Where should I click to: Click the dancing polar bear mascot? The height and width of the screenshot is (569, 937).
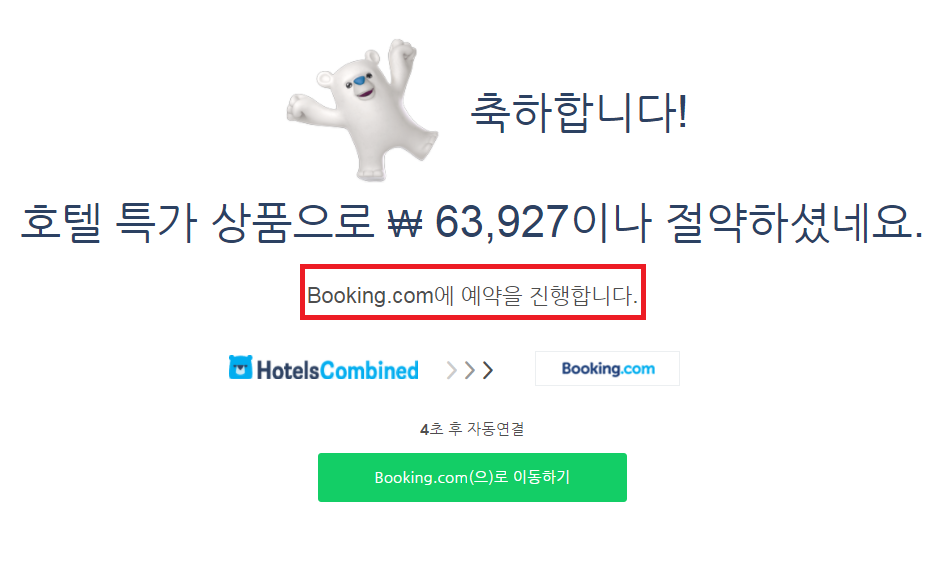tap(363, 110)
